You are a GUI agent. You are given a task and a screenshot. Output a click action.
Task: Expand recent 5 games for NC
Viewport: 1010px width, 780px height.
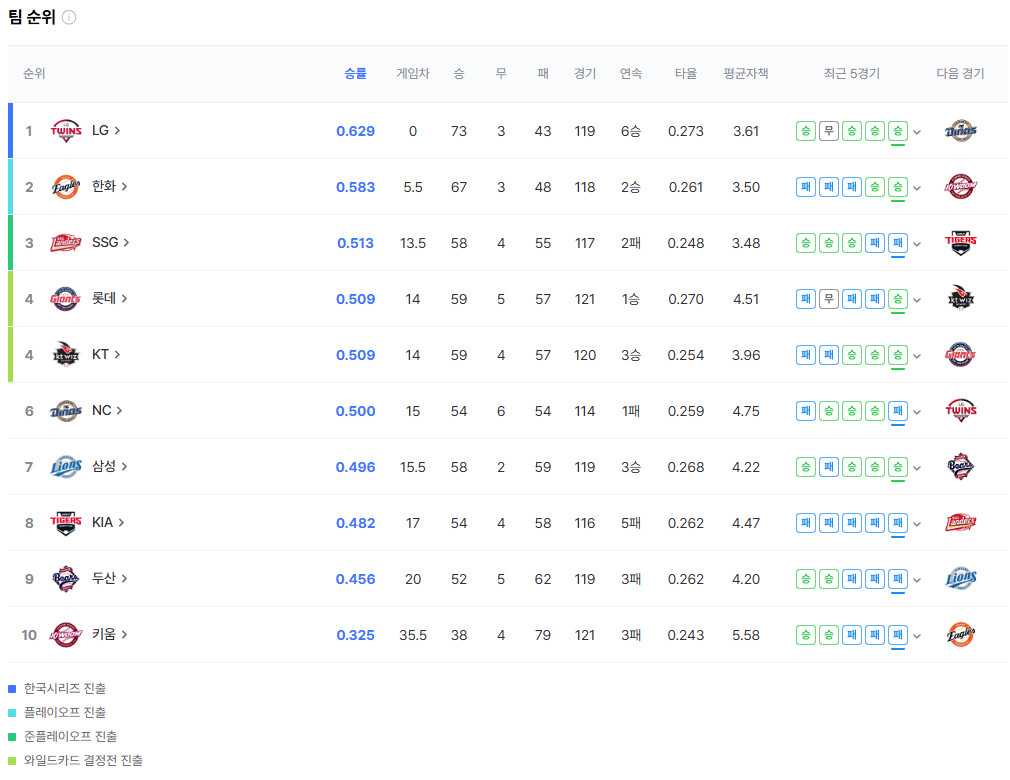pos(917,412)
